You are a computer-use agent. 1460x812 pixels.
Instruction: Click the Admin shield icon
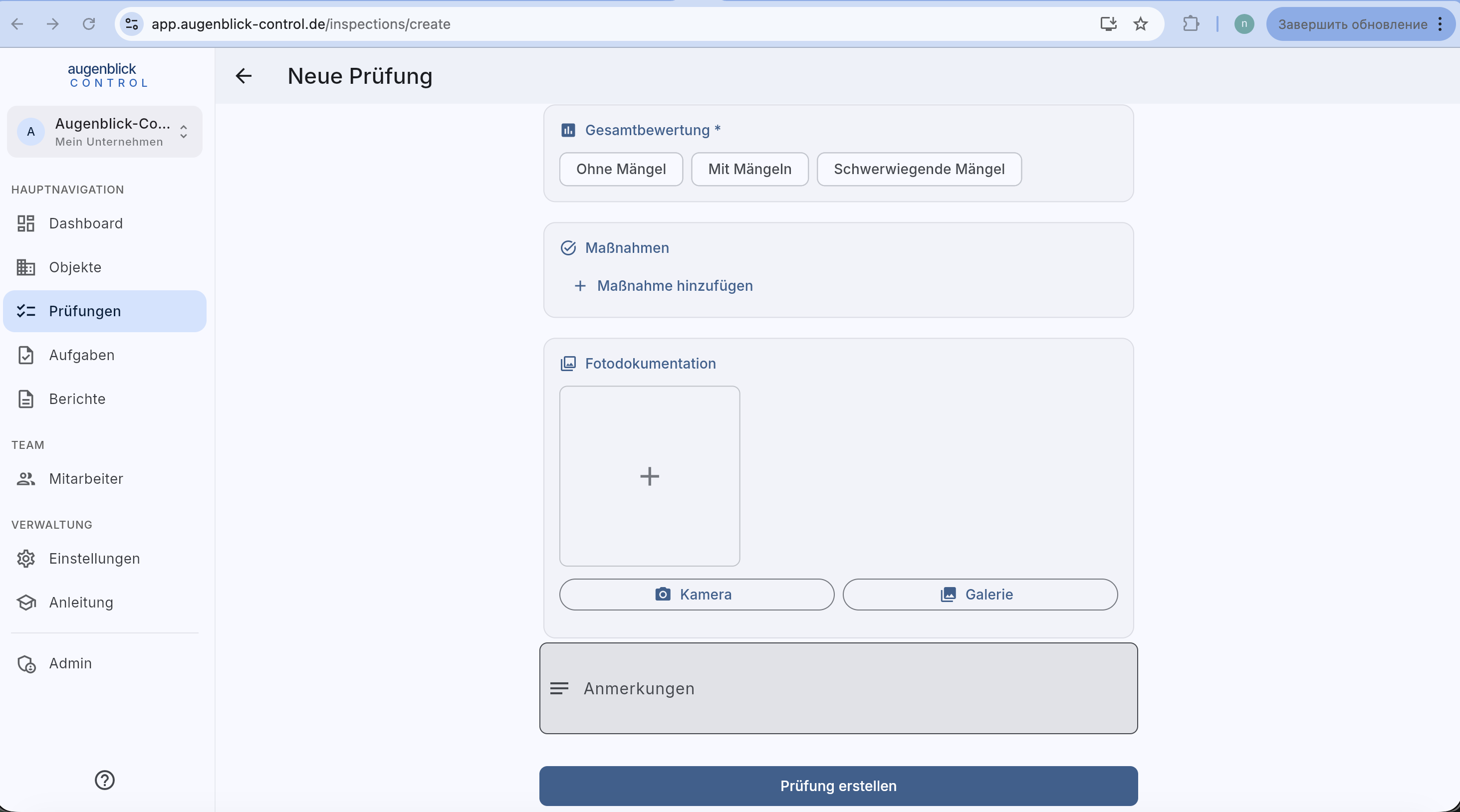(x=26, y=663)
